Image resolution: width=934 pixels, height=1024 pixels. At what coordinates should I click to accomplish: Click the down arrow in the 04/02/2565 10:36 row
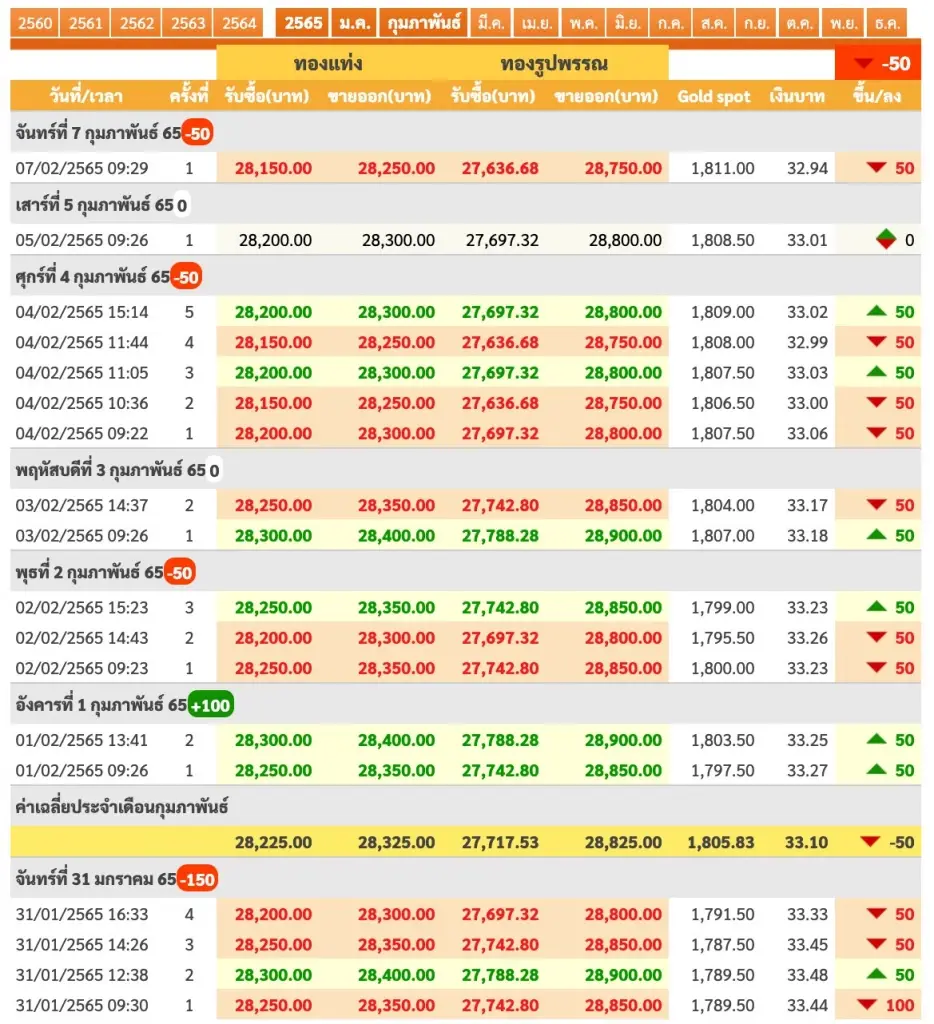tap(876, 403)
